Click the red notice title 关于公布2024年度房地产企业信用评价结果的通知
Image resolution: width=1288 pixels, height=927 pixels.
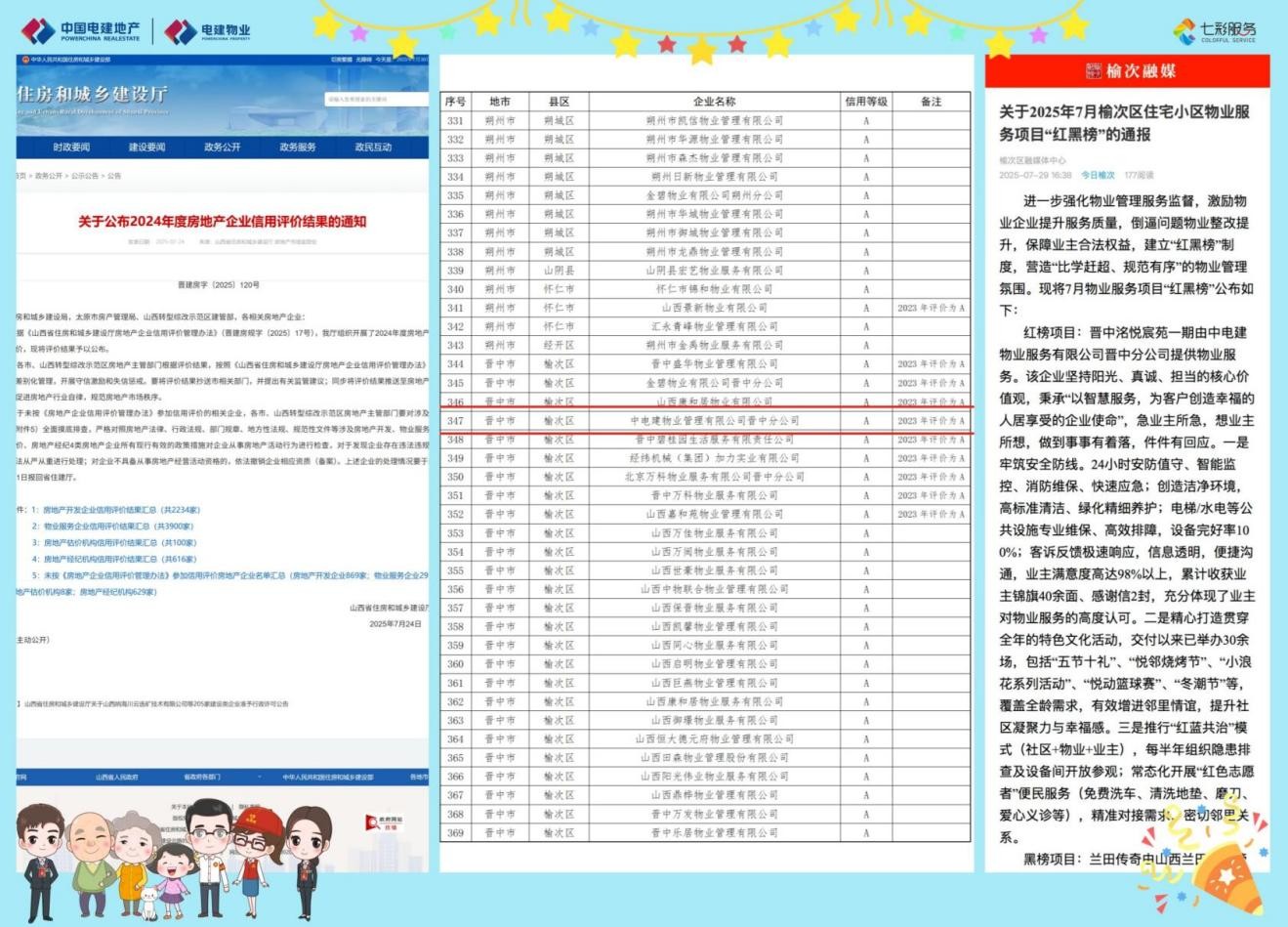click(223, 222)
